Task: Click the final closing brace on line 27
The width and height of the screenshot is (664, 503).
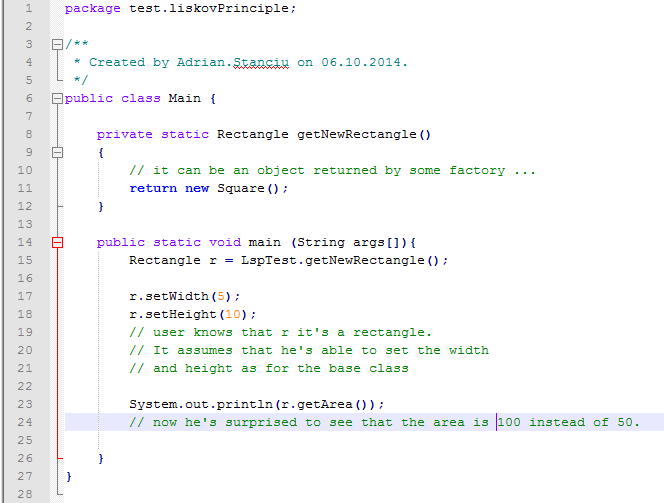Action: [69, 476]
